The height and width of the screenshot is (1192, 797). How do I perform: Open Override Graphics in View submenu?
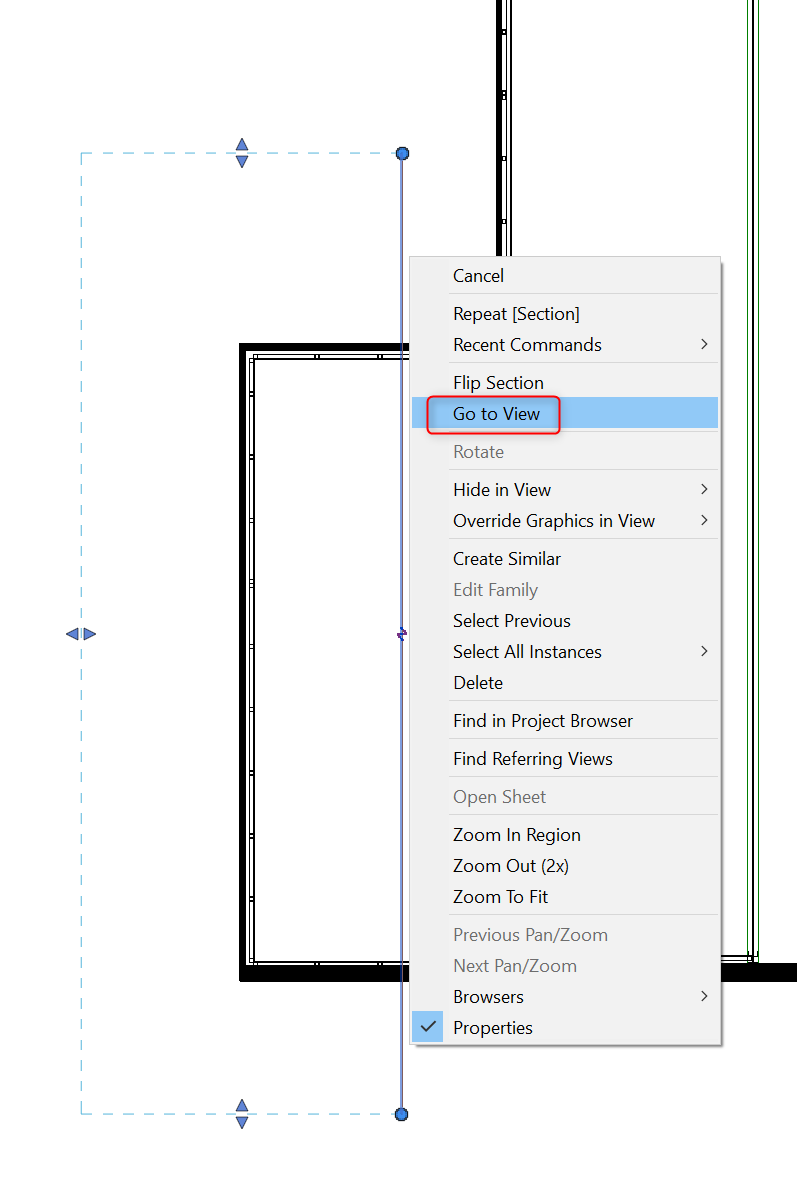(564, 522)
